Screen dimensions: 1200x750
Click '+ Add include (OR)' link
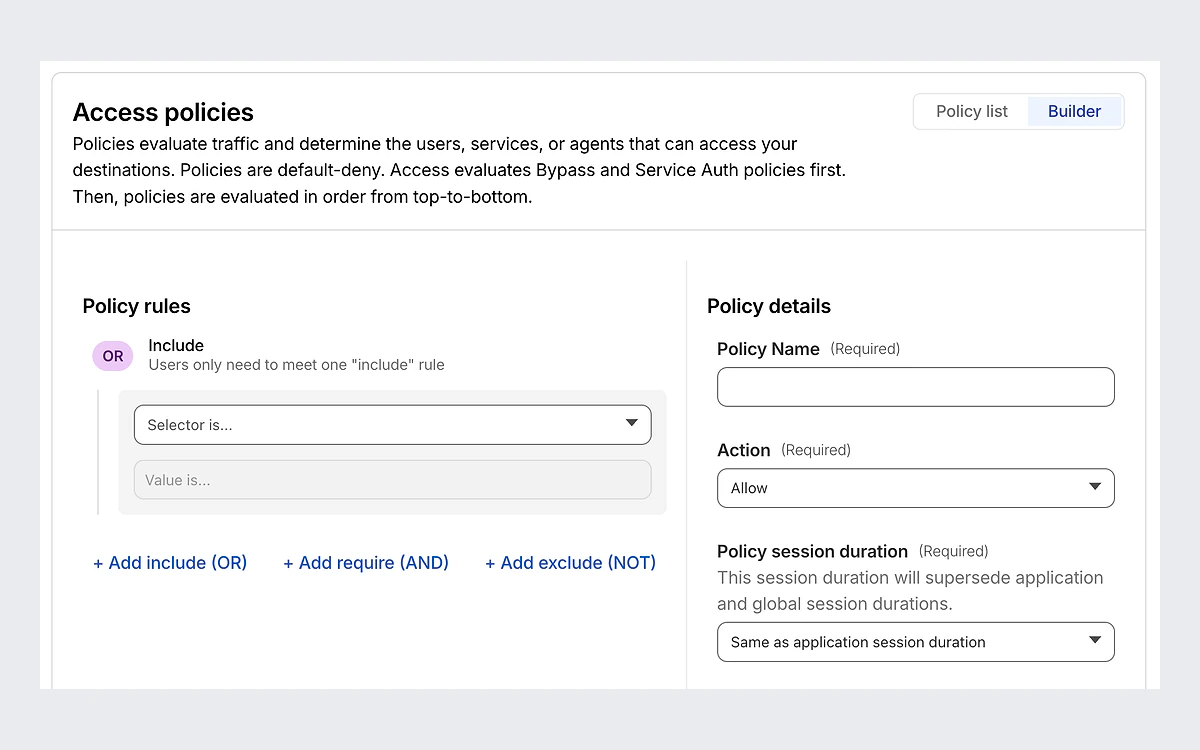170,563
